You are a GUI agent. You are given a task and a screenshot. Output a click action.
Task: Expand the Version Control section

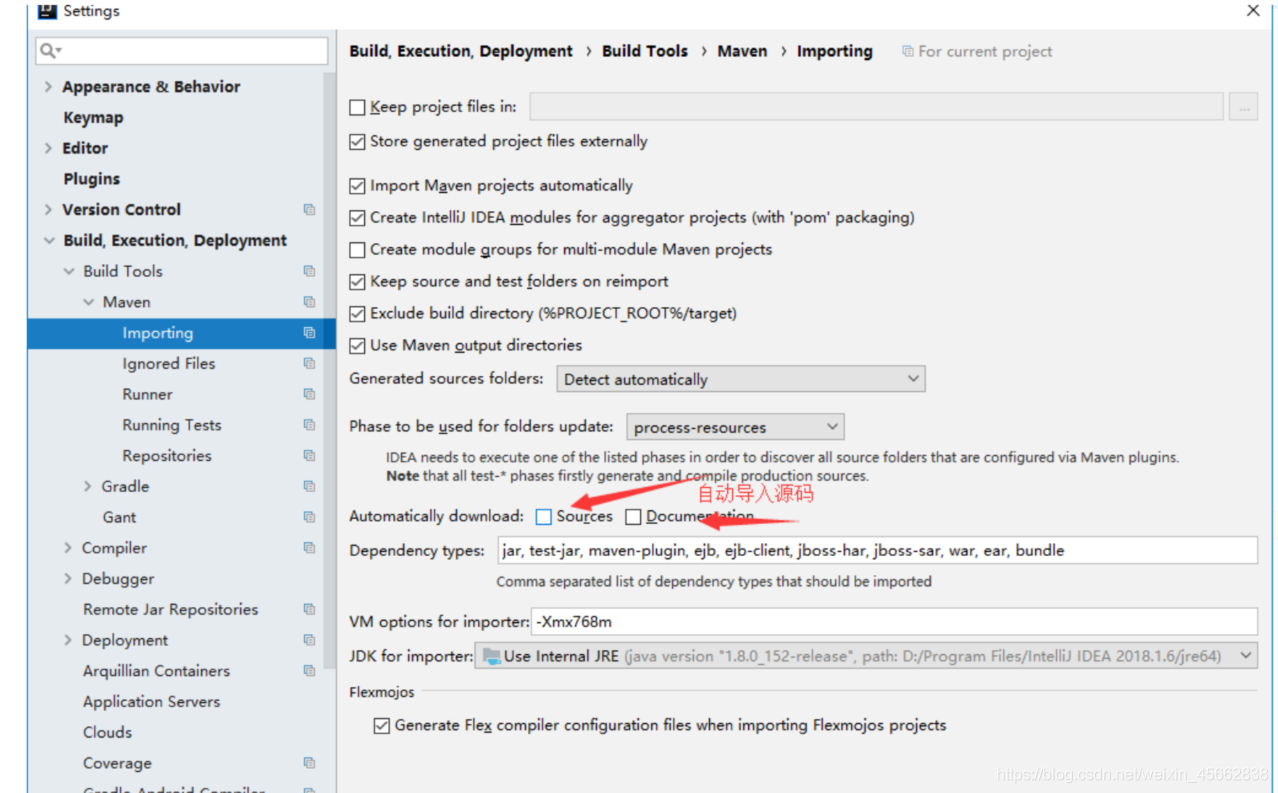(x=48, y=210)
